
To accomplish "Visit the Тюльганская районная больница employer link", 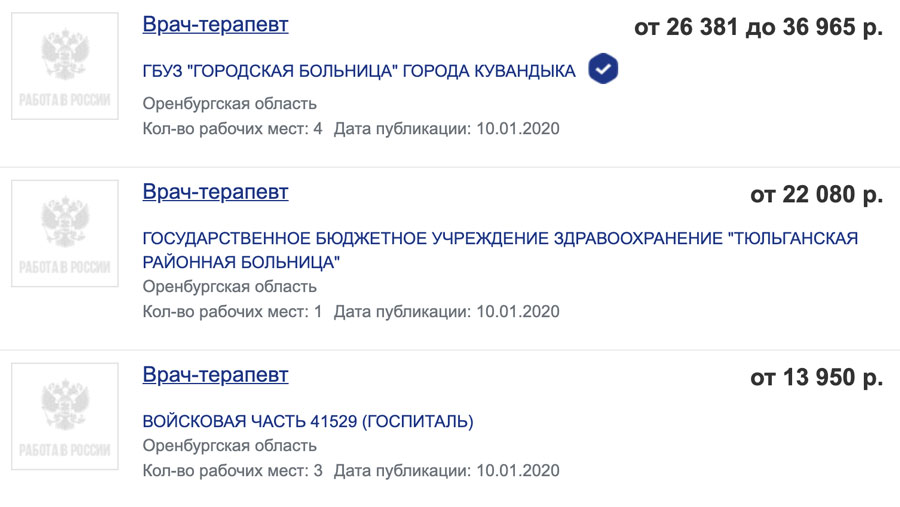I will coord(500,250).
